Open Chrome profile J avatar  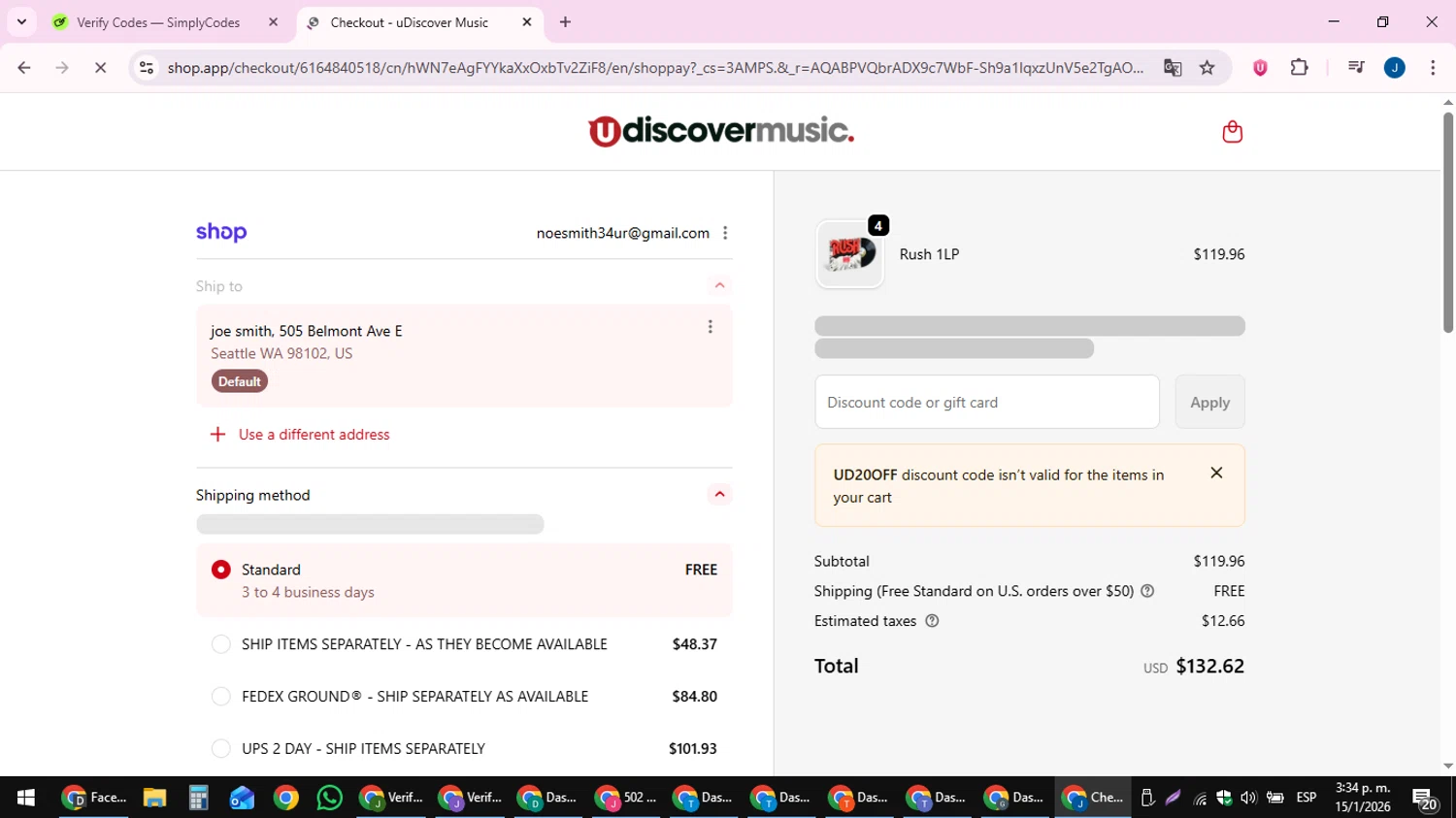coord(1395,68)
